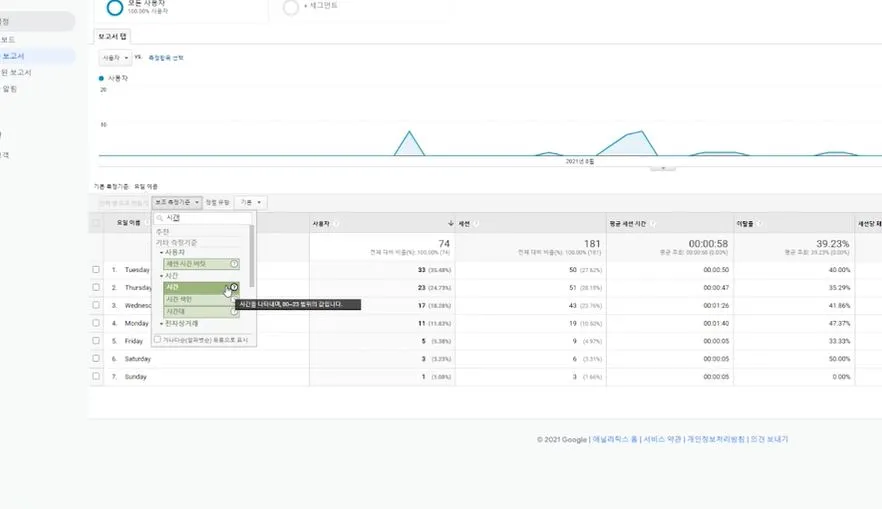Select the 보고서 탭 tab
882x509 pixels.
pyautogui.click(x=112, y=37)
